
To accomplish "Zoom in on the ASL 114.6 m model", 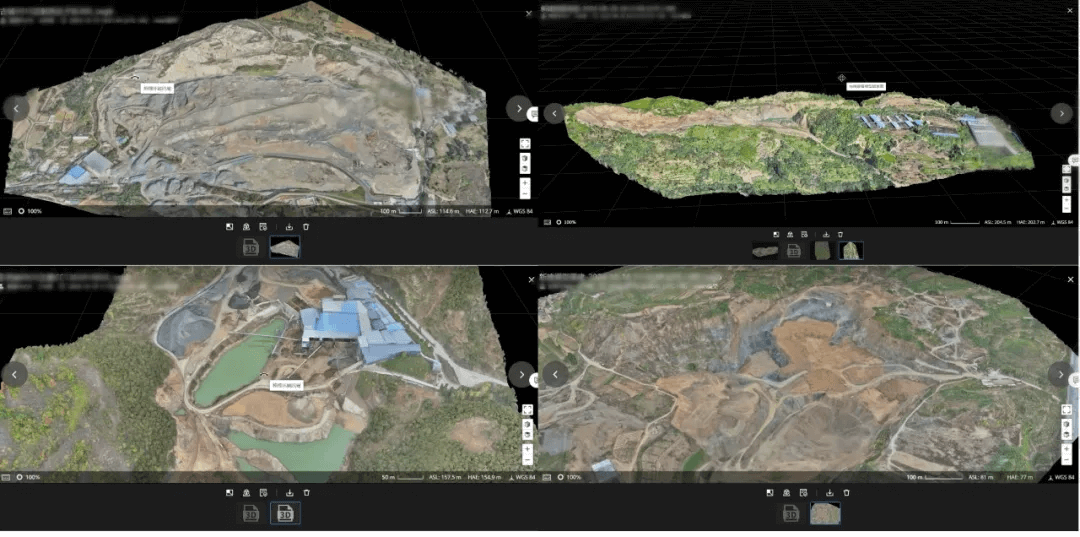I will 526,182.
